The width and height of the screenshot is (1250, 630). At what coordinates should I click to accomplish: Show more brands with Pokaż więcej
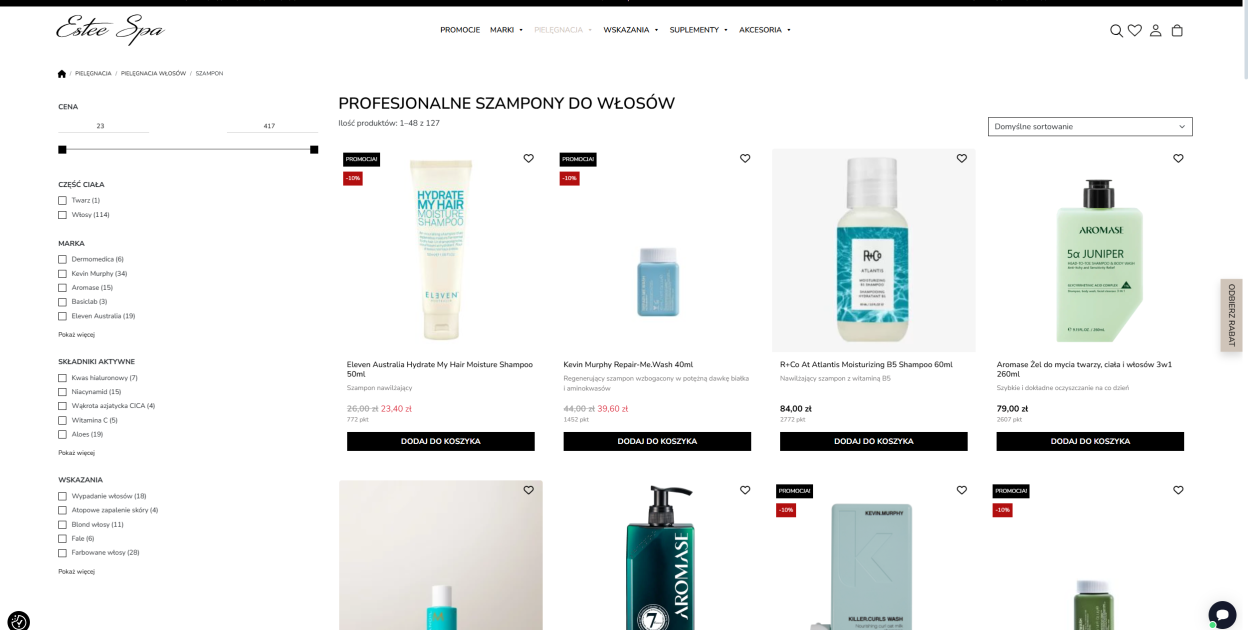(76, 335)
